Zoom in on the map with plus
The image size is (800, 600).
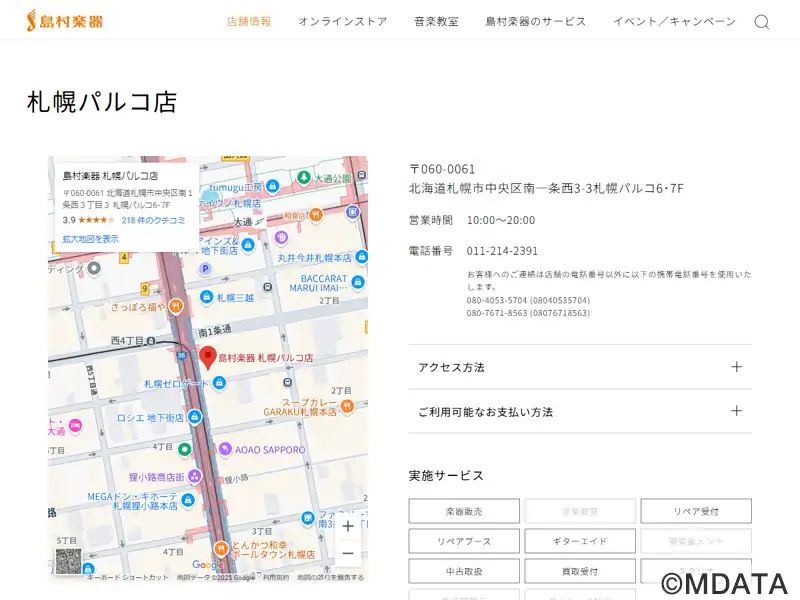coord(348,526)
